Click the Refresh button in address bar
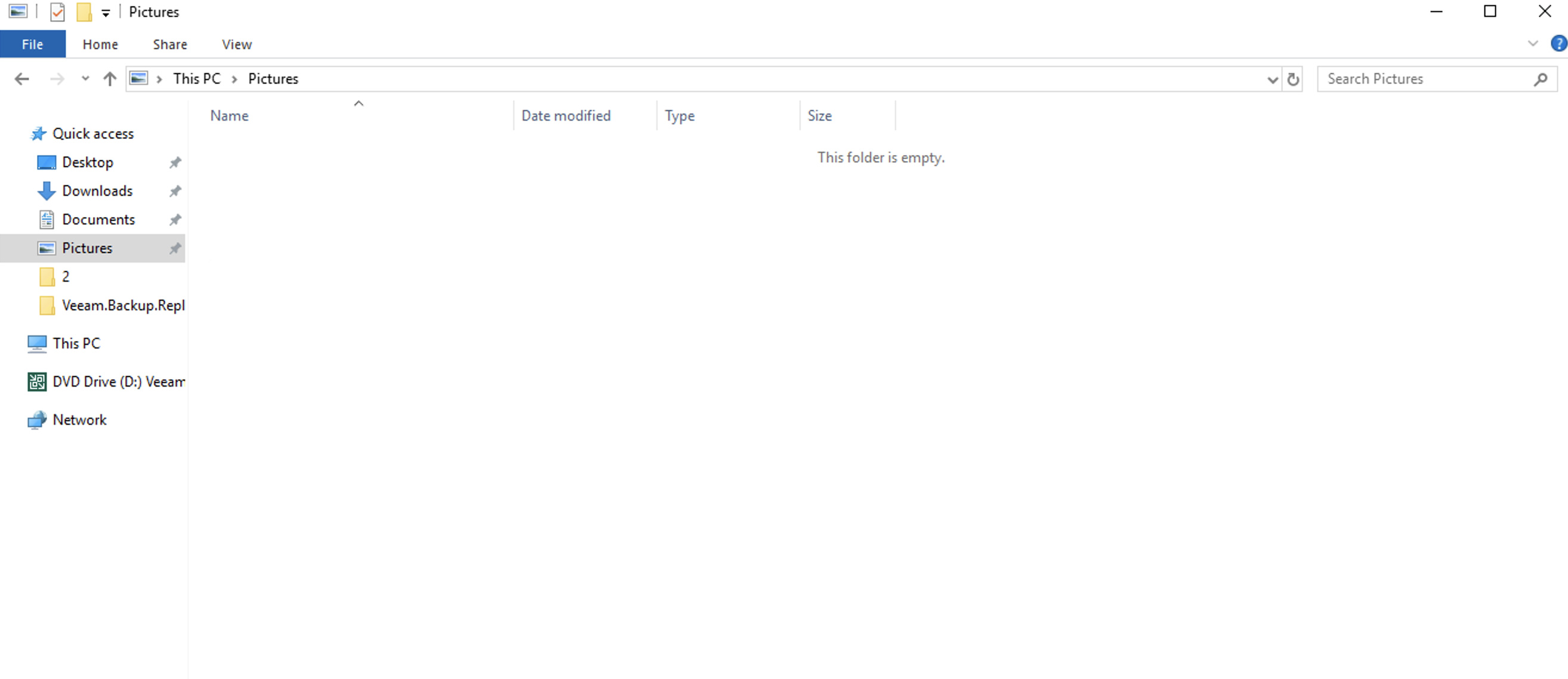The height and width of the screenshot is (679, 1568). 1293,79
